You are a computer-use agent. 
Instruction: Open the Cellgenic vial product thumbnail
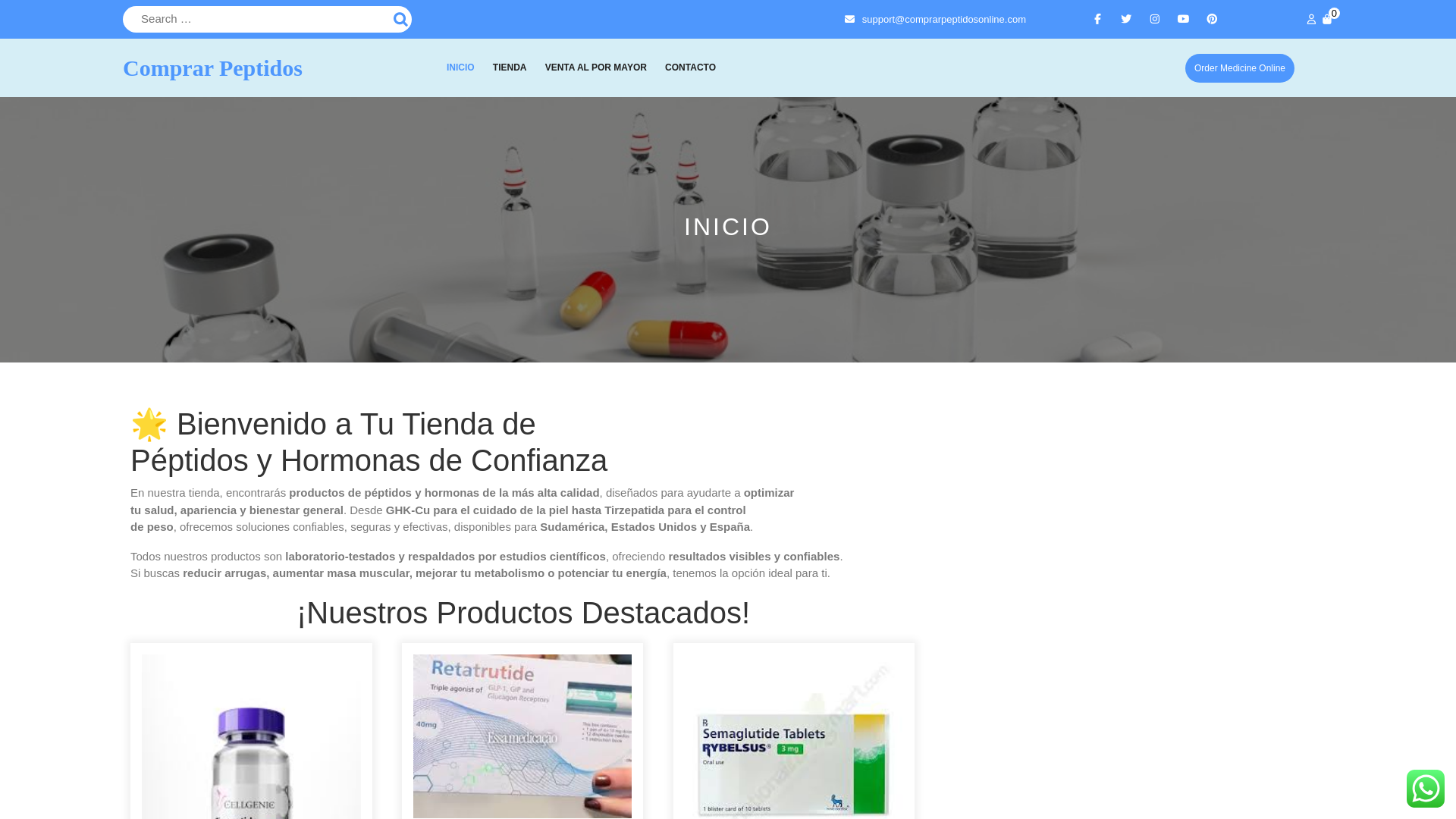(x=251, y=736)
